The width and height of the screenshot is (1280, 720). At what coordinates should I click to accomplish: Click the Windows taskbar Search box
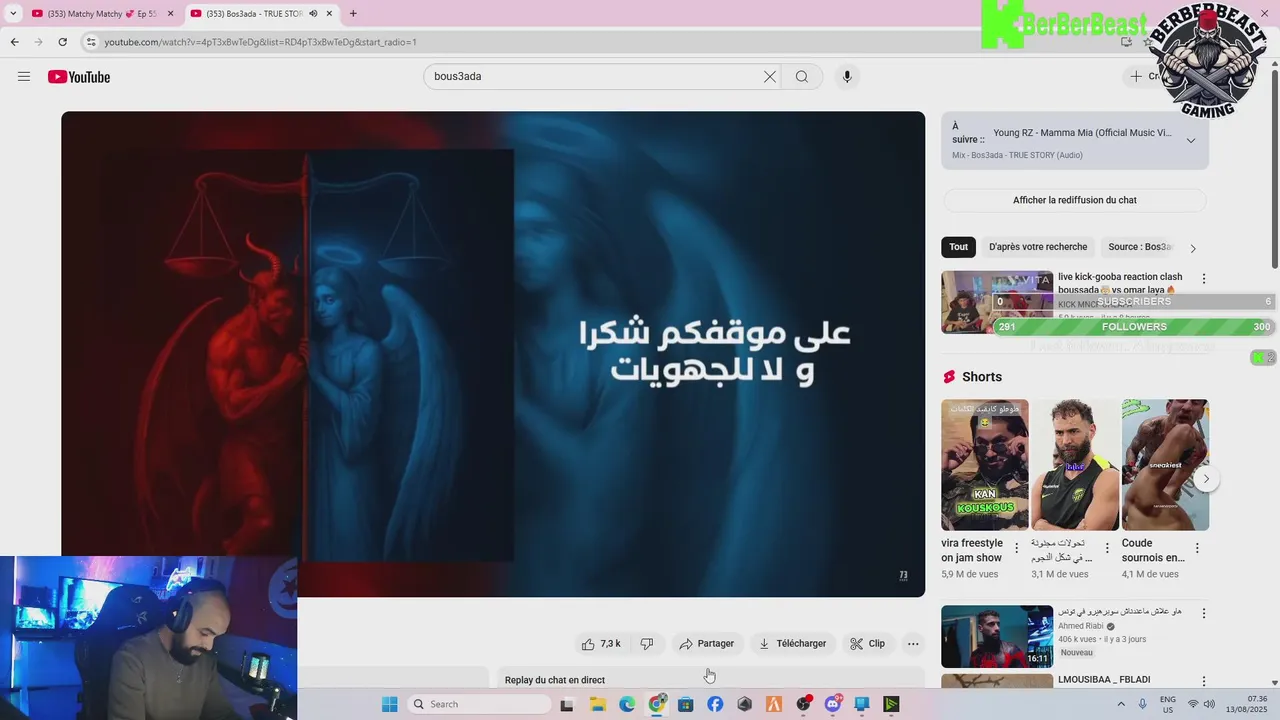click(x=480, y=704)
